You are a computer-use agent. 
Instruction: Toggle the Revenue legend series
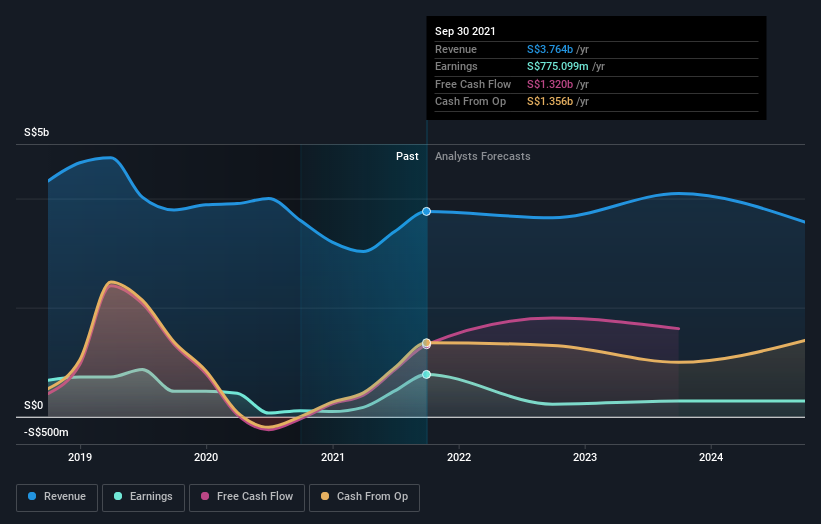pos(57,497)
